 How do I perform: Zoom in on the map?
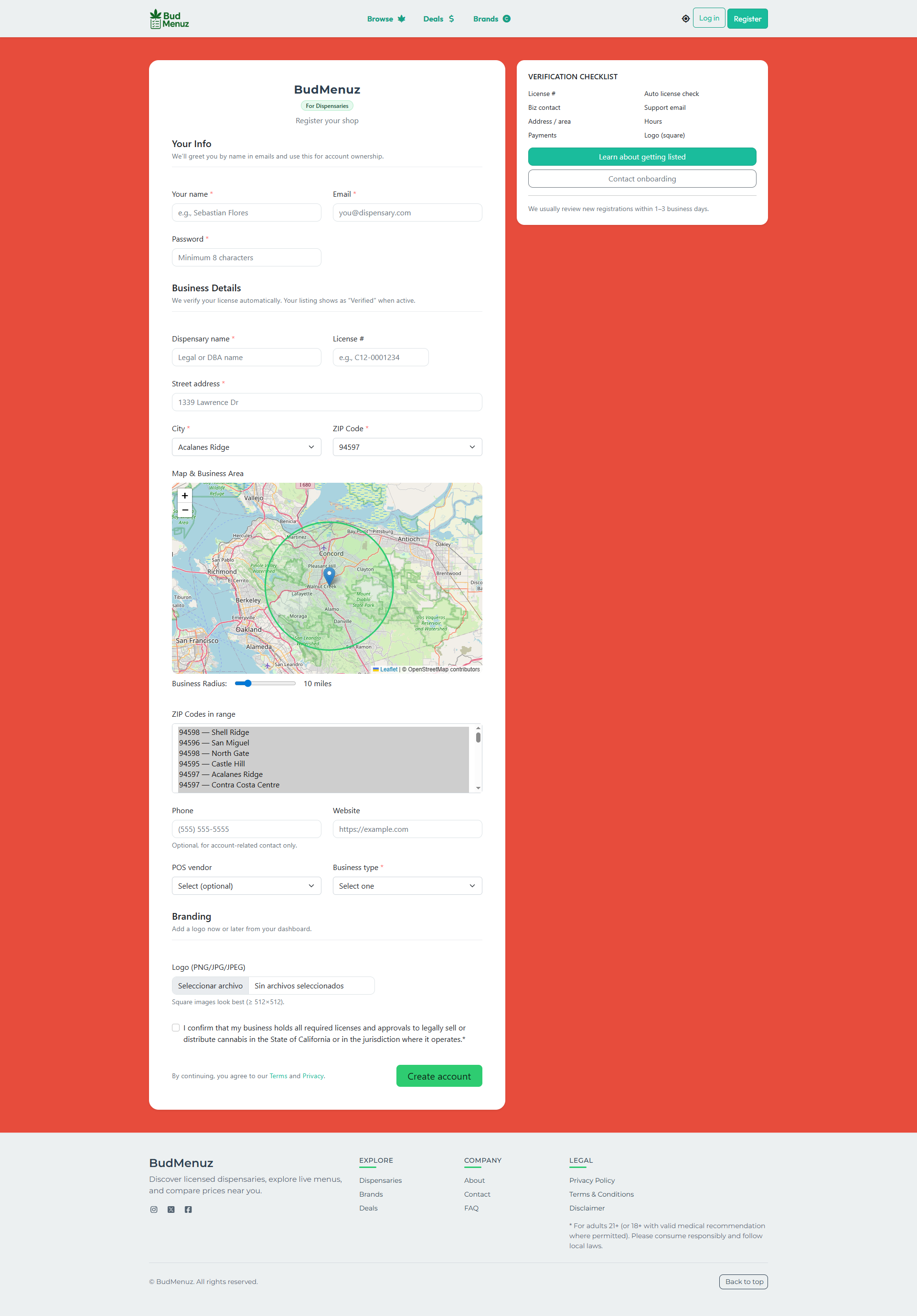[184, 496]
